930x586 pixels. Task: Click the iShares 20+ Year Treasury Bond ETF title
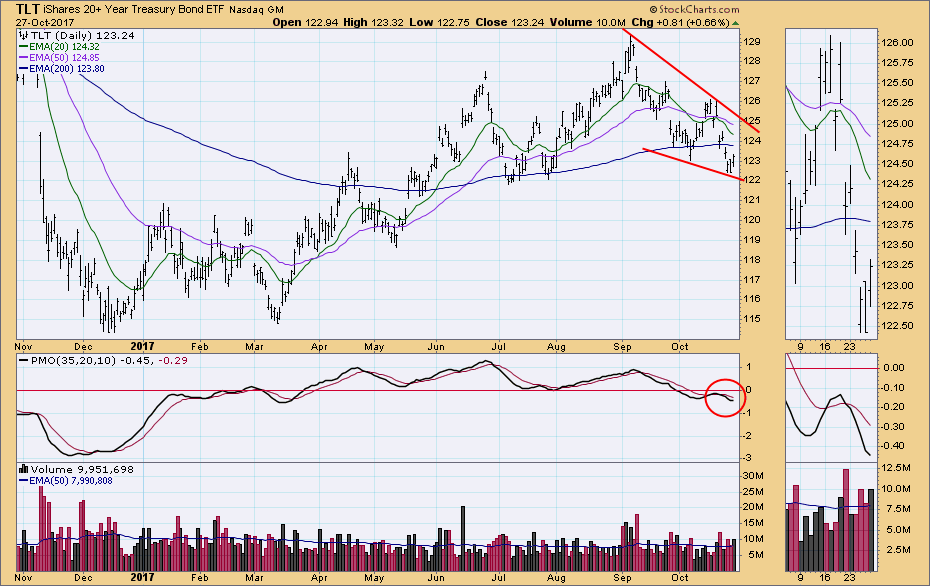[x=135, y=9]
